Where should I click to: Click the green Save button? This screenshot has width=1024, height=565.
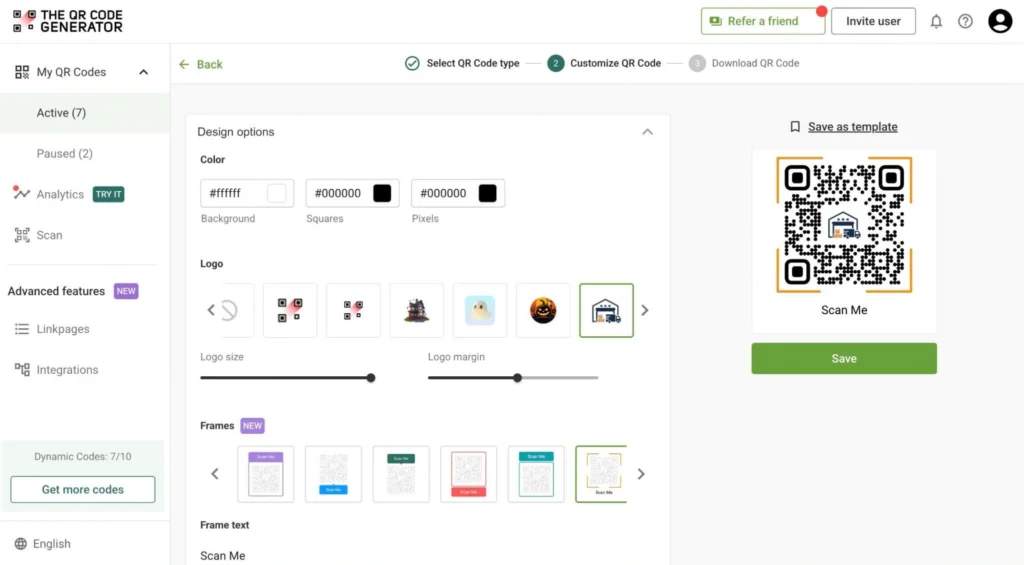pyautogui.click(x=844, y=359)
